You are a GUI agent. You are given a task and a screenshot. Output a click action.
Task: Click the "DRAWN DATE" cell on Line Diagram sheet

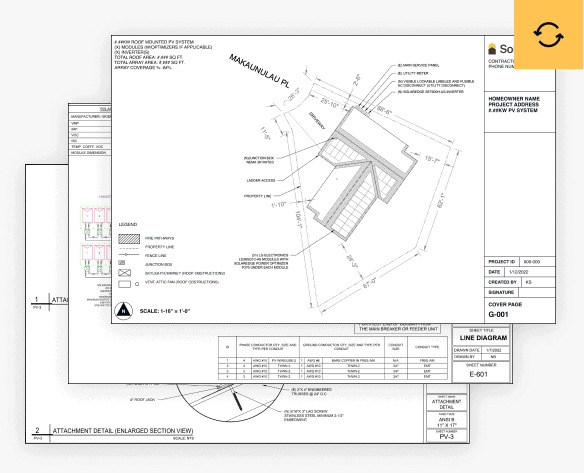(467, 350)
